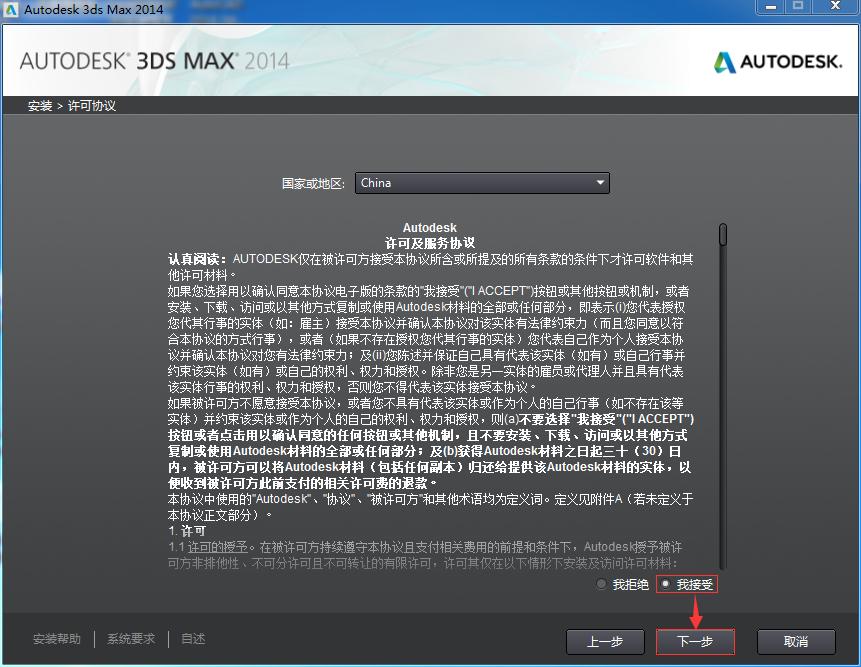Click the 上一步 (Back) button
Viewport: 861px width, 667px height.
click(605, 641)
